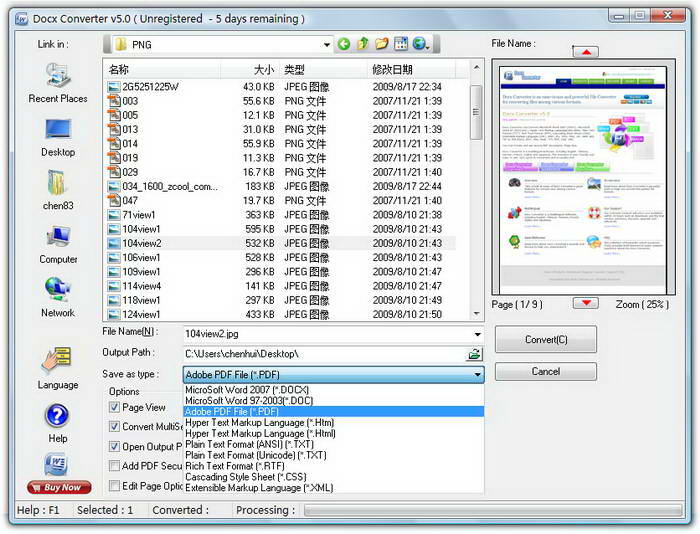Click the Processing progress bar
This screenshot has height=534, width=700.
coord(493,510)
